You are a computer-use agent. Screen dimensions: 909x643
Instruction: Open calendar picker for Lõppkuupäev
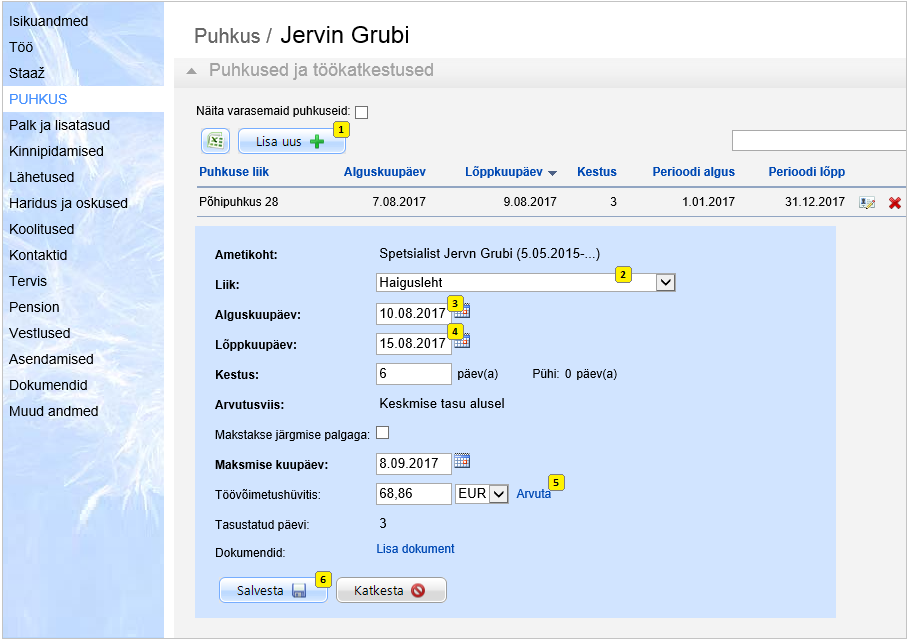click(x=461, y=341)
